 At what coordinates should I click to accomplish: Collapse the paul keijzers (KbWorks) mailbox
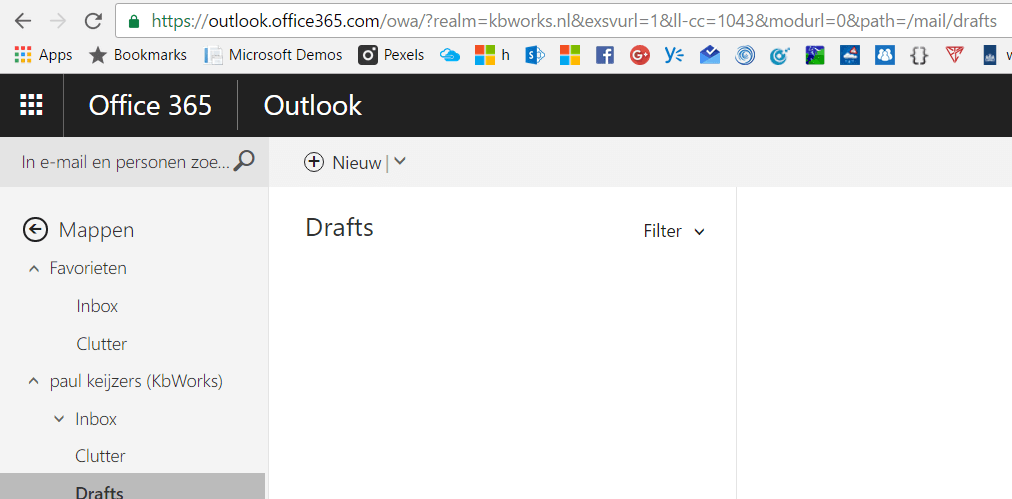click(34, 382)
